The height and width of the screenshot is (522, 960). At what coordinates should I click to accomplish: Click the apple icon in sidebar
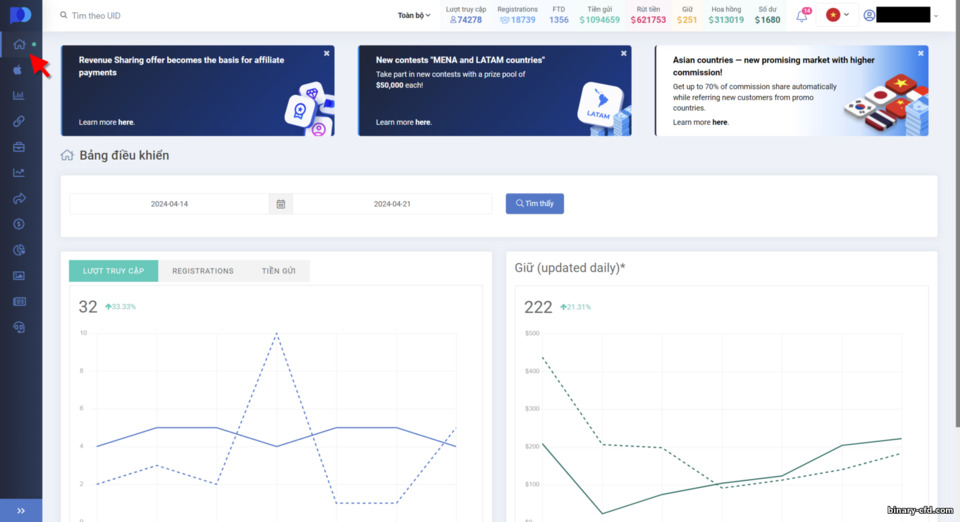[18, 70]
